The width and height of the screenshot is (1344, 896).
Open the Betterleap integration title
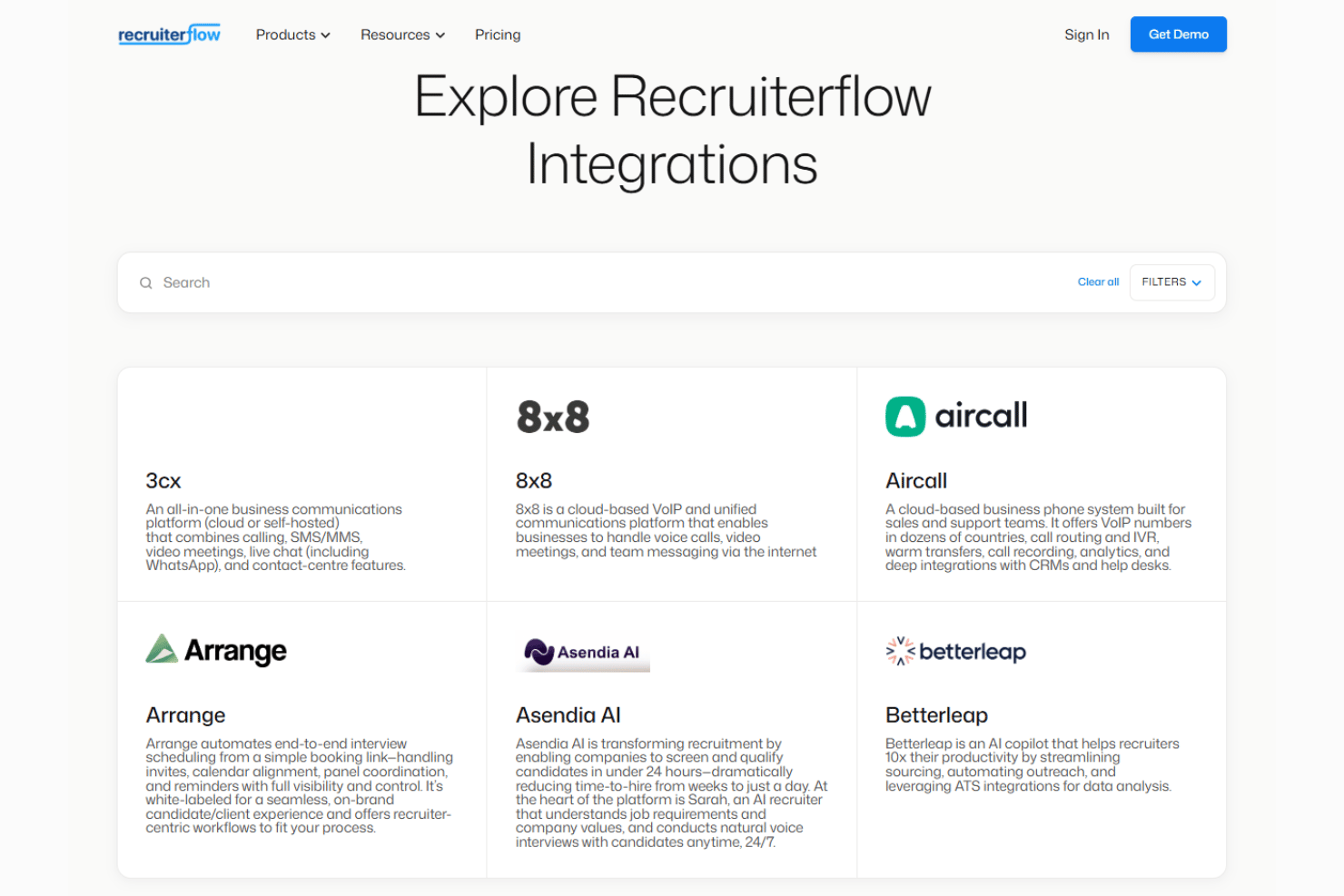[x=936, y=715]
